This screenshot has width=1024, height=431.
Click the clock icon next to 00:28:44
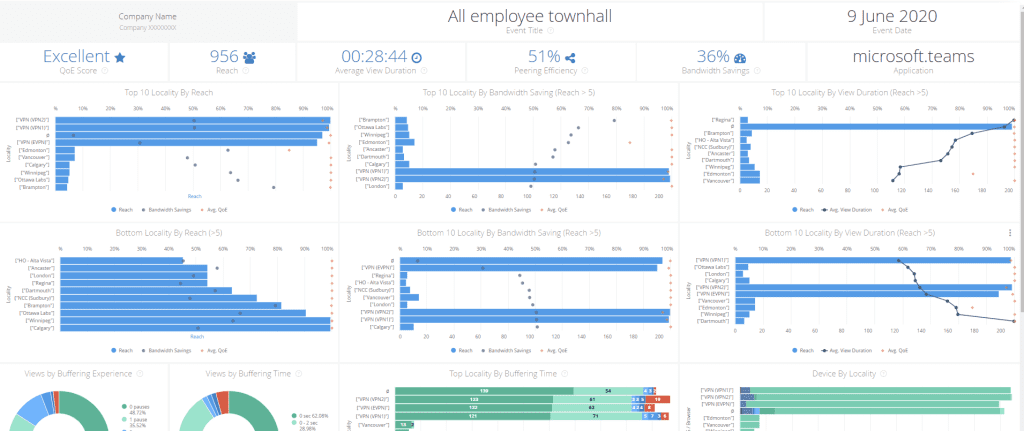[417, 58]
